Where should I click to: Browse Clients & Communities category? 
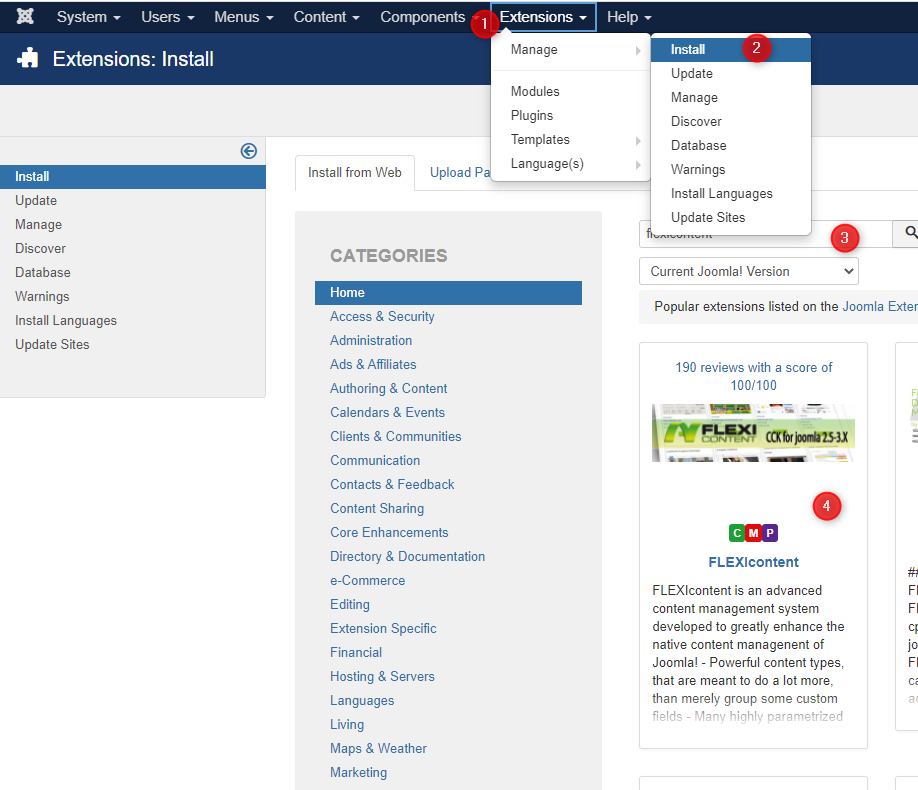click(x=396, y=437)
